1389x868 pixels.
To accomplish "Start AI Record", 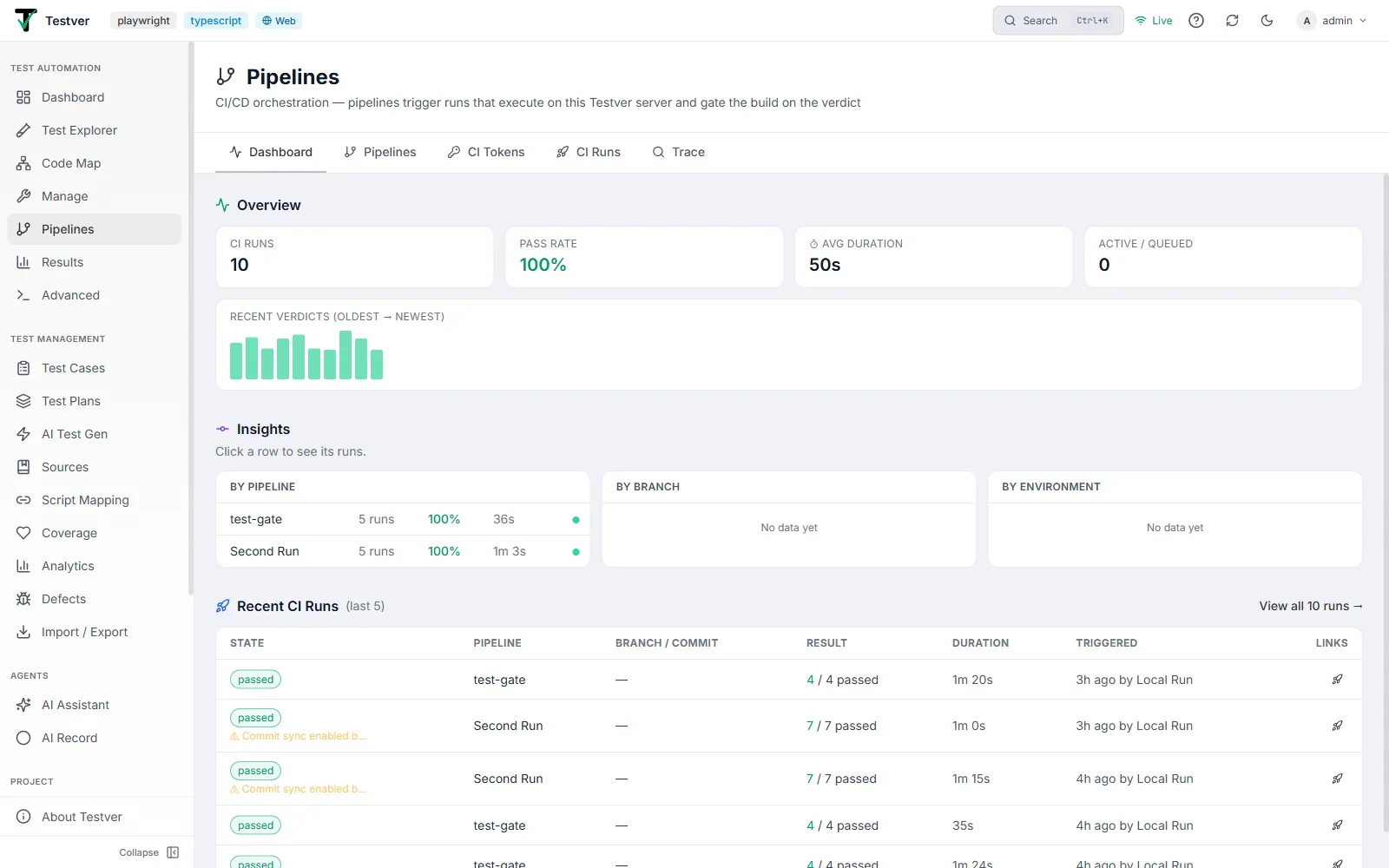I will click(94, 738).
